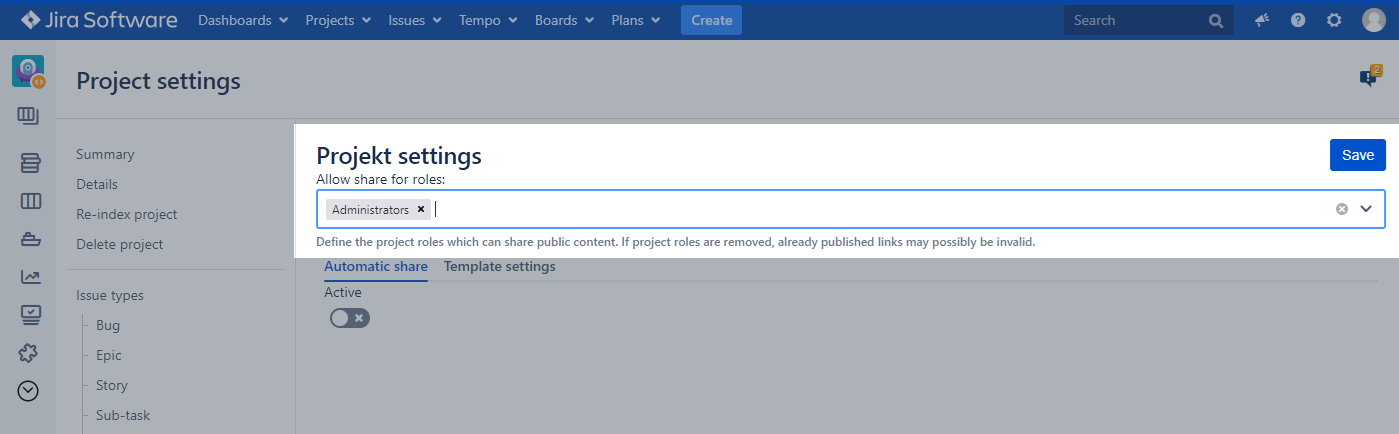Switch to the Template settings tab
Screen dimensions: 1399x434
point(499,267)
